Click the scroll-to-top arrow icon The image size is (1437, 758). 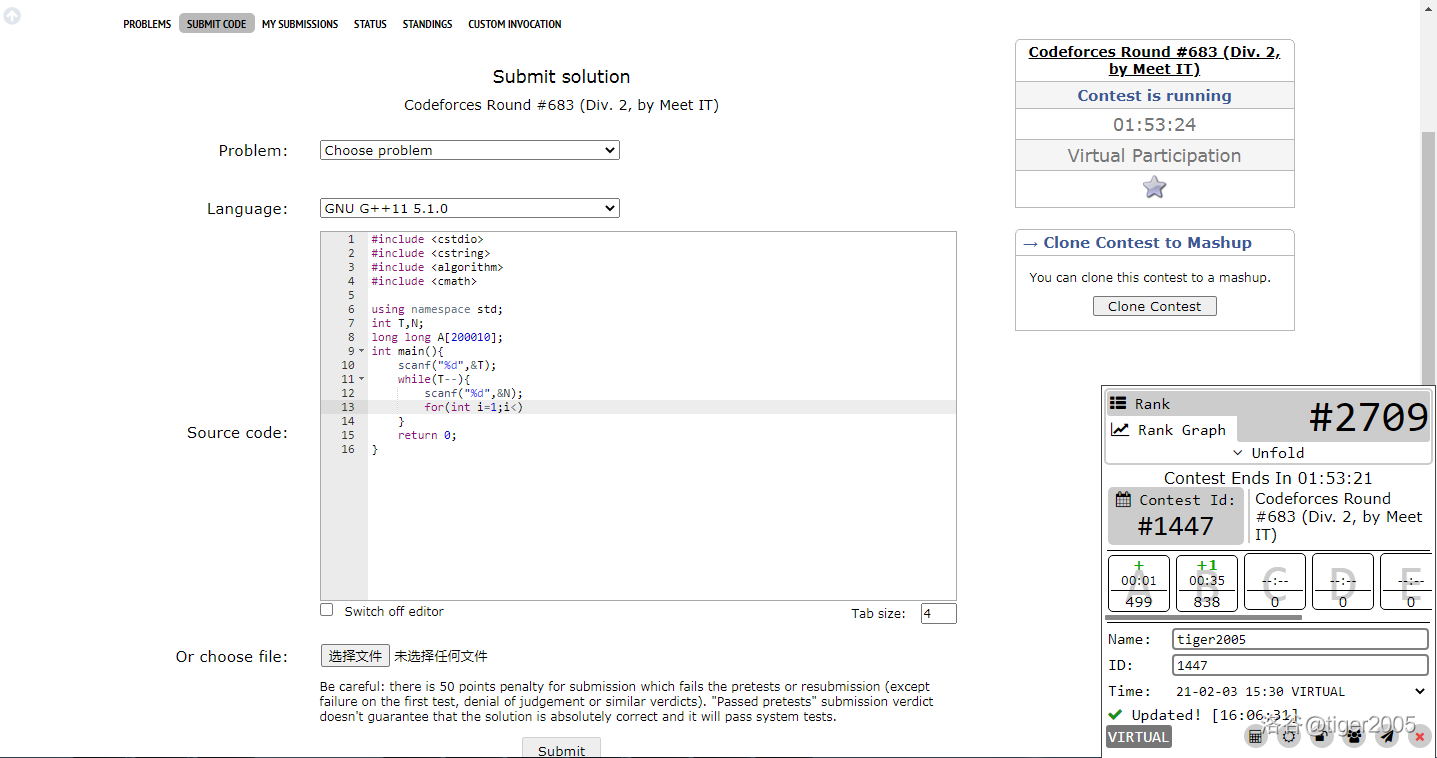pyautogui.click(x=12, y=16)
